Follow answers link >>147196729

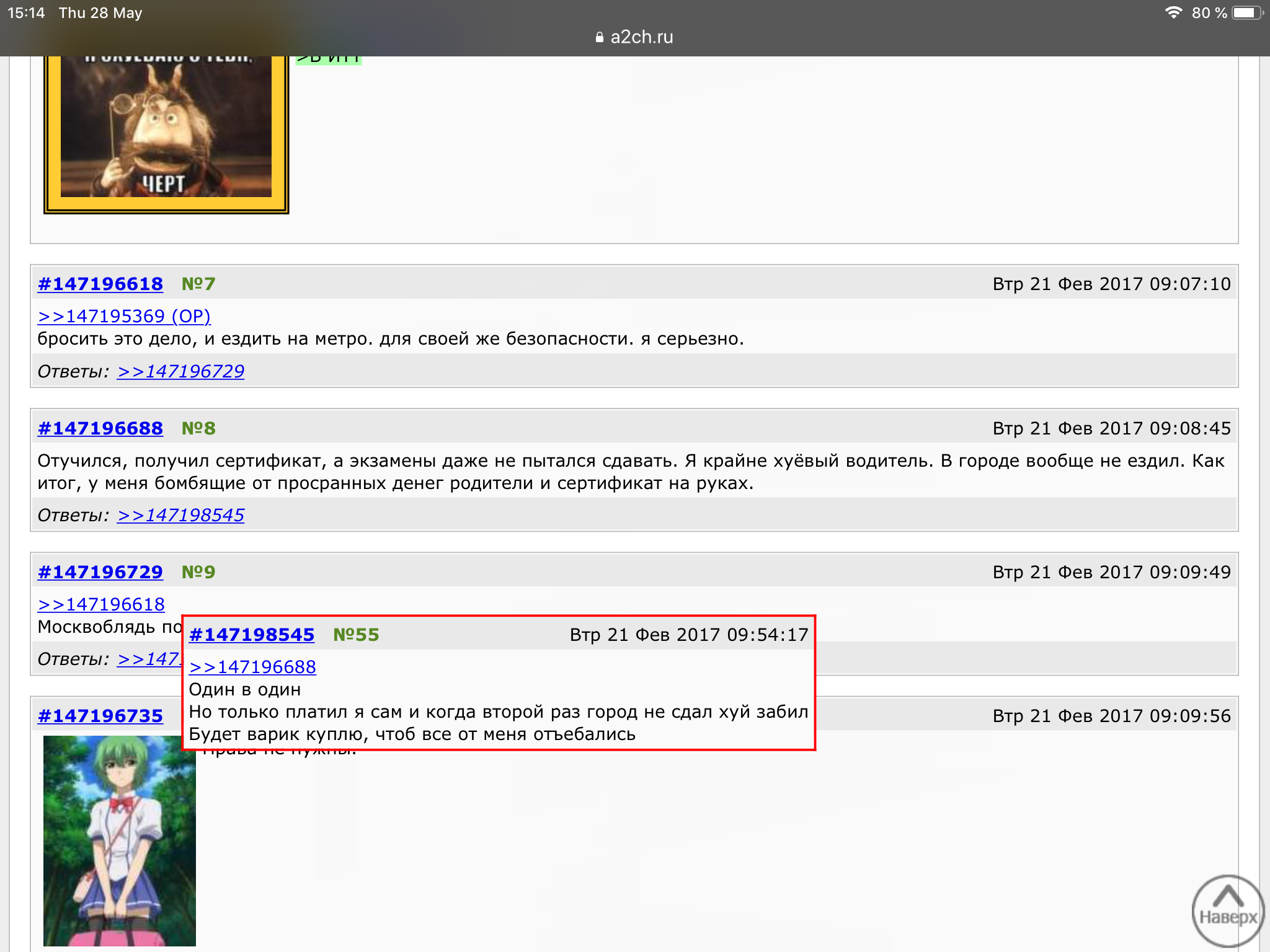pos(181,371)
